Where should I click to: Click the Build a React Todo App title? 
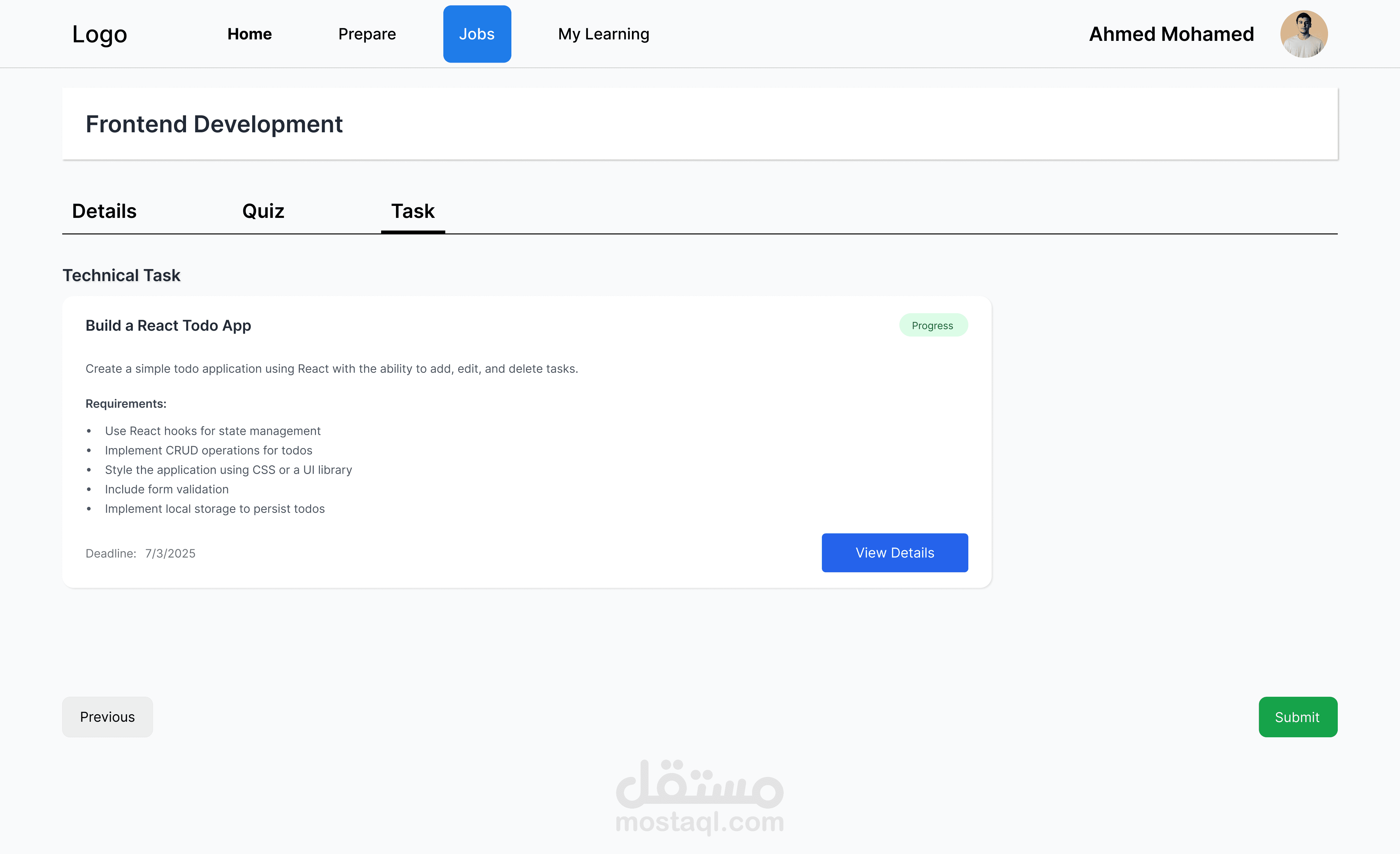pyautogui.click(x=168, y=325)
